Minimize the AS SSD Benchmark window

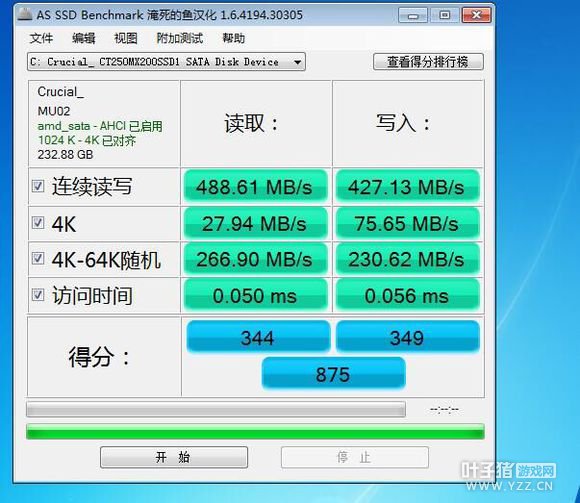coord(413,15)
